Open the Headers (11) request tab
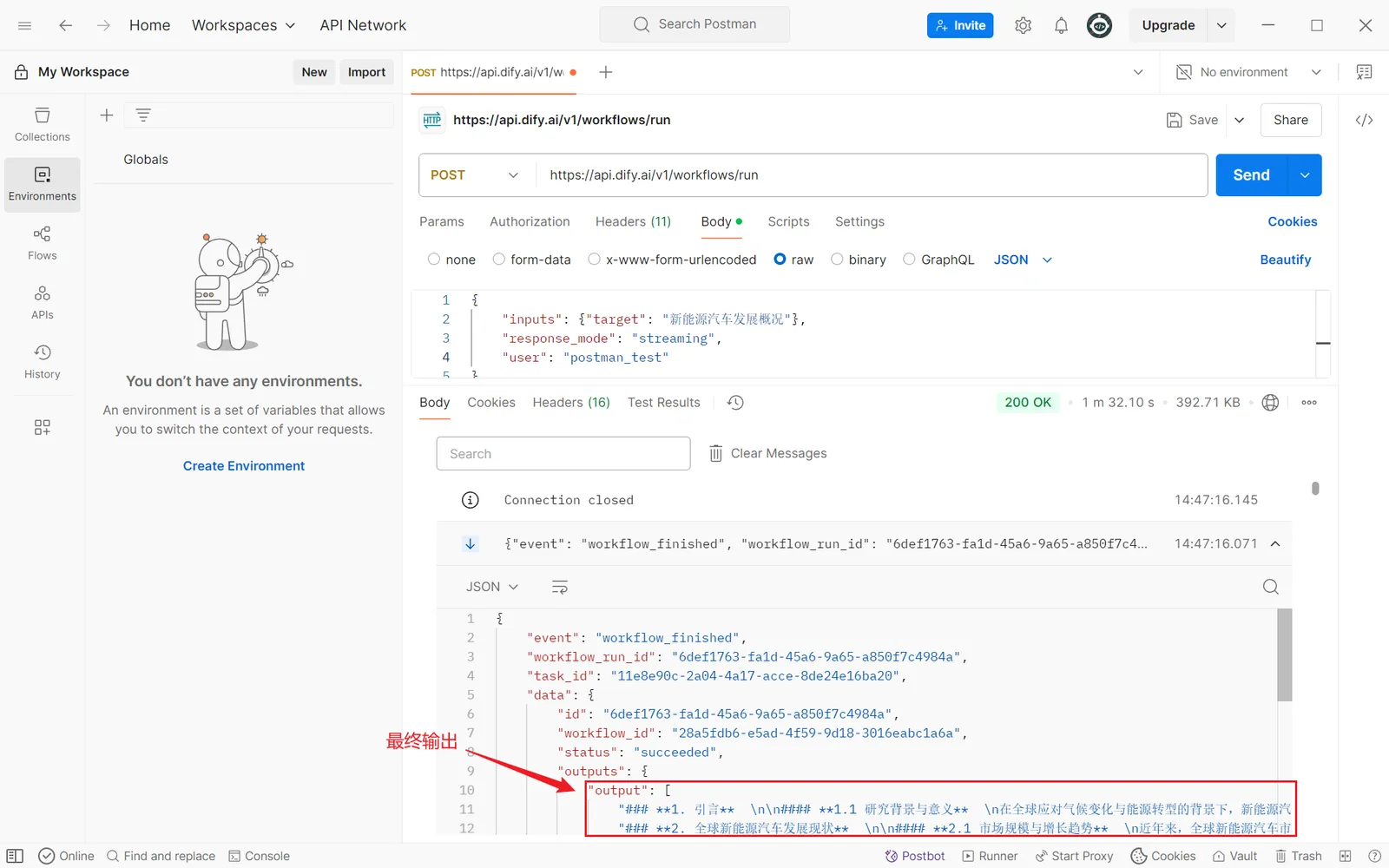 coord(633,222)
